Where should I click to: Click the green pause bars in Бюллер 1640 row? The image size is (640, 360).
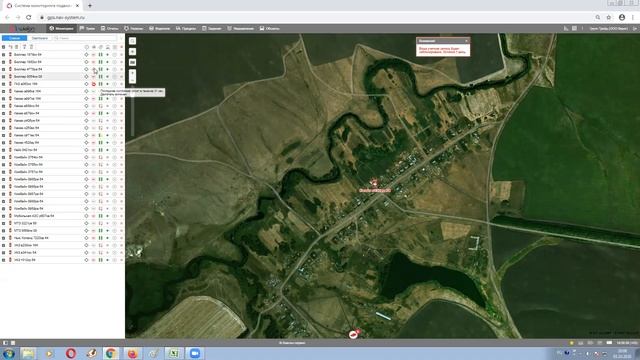point(100,62)
